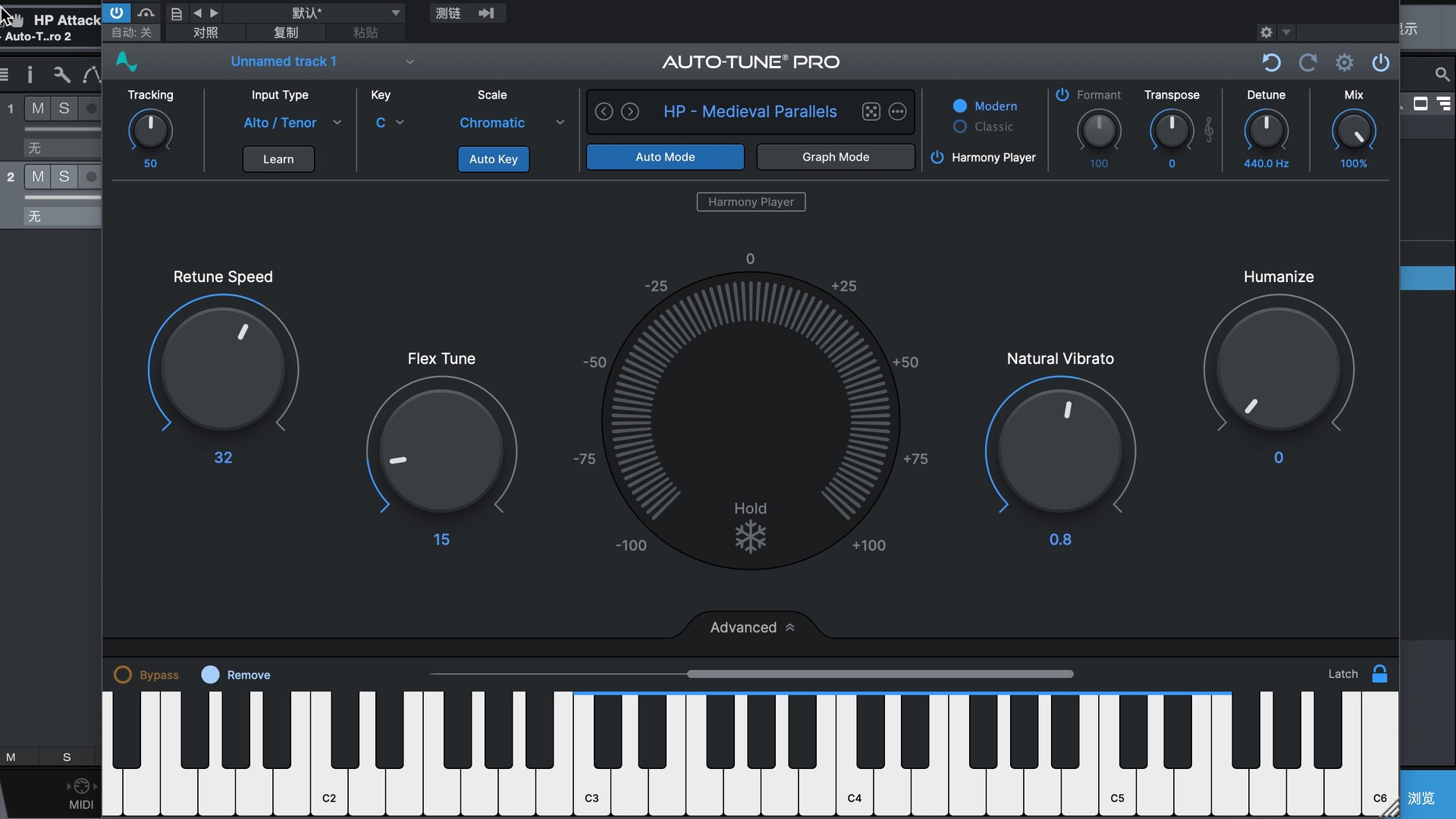
Task: Click the 对照 compare item
Action: tap(206, 33)
